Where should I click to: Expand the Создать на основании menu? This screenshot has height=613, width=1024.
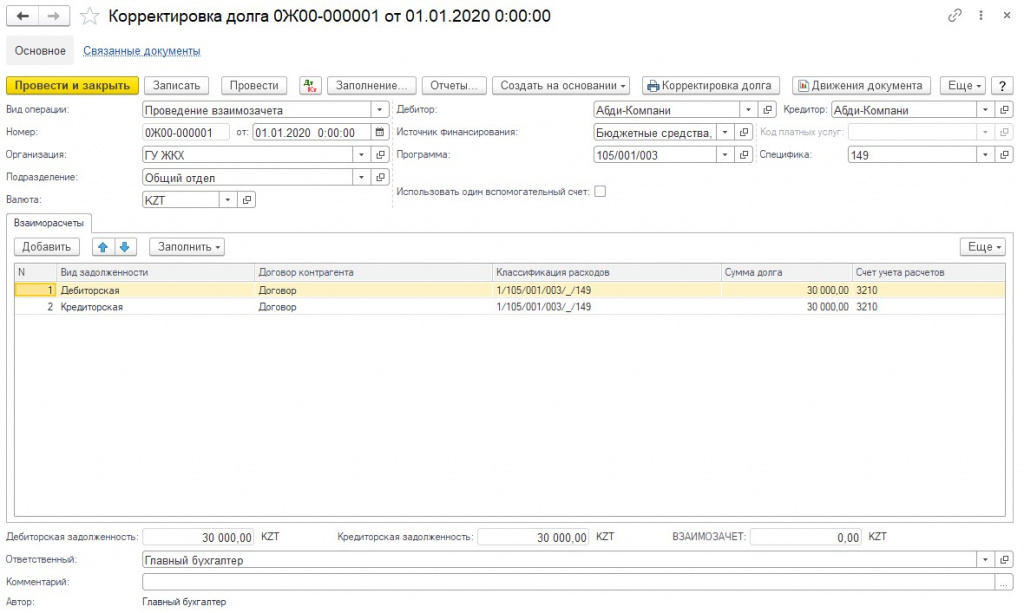(x=564, y=86)
